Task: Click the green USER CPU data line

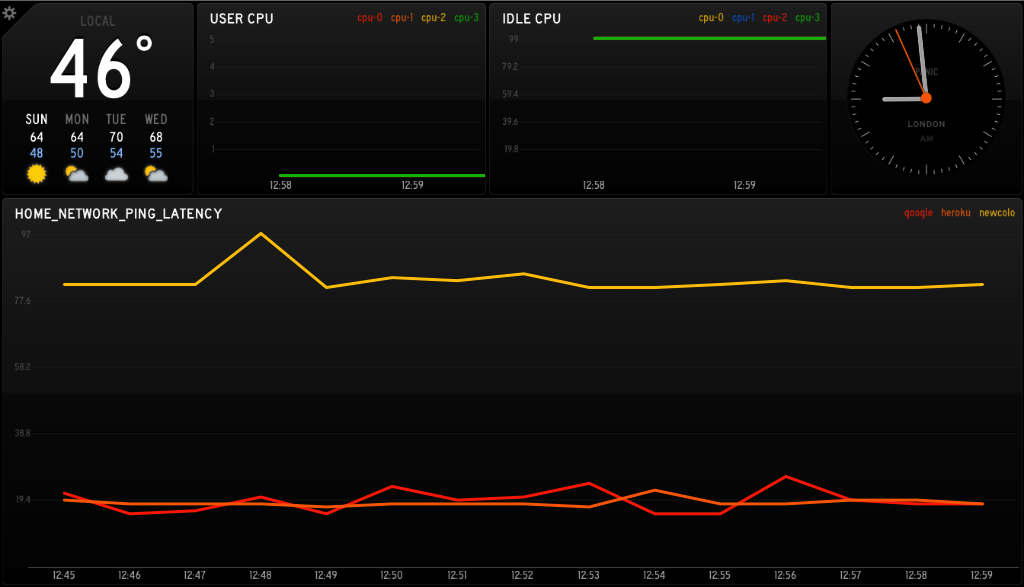Action: (x=382, y=175)
